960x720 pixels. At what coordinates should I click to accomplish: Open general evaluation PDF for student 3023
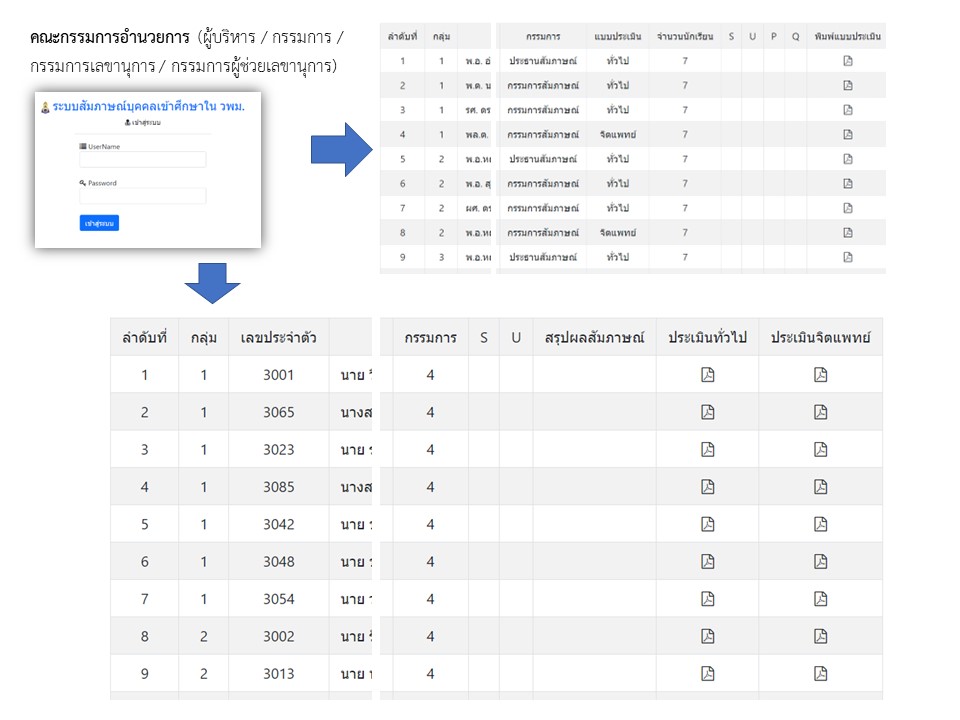pyautogui.click(x=707, y=449)
